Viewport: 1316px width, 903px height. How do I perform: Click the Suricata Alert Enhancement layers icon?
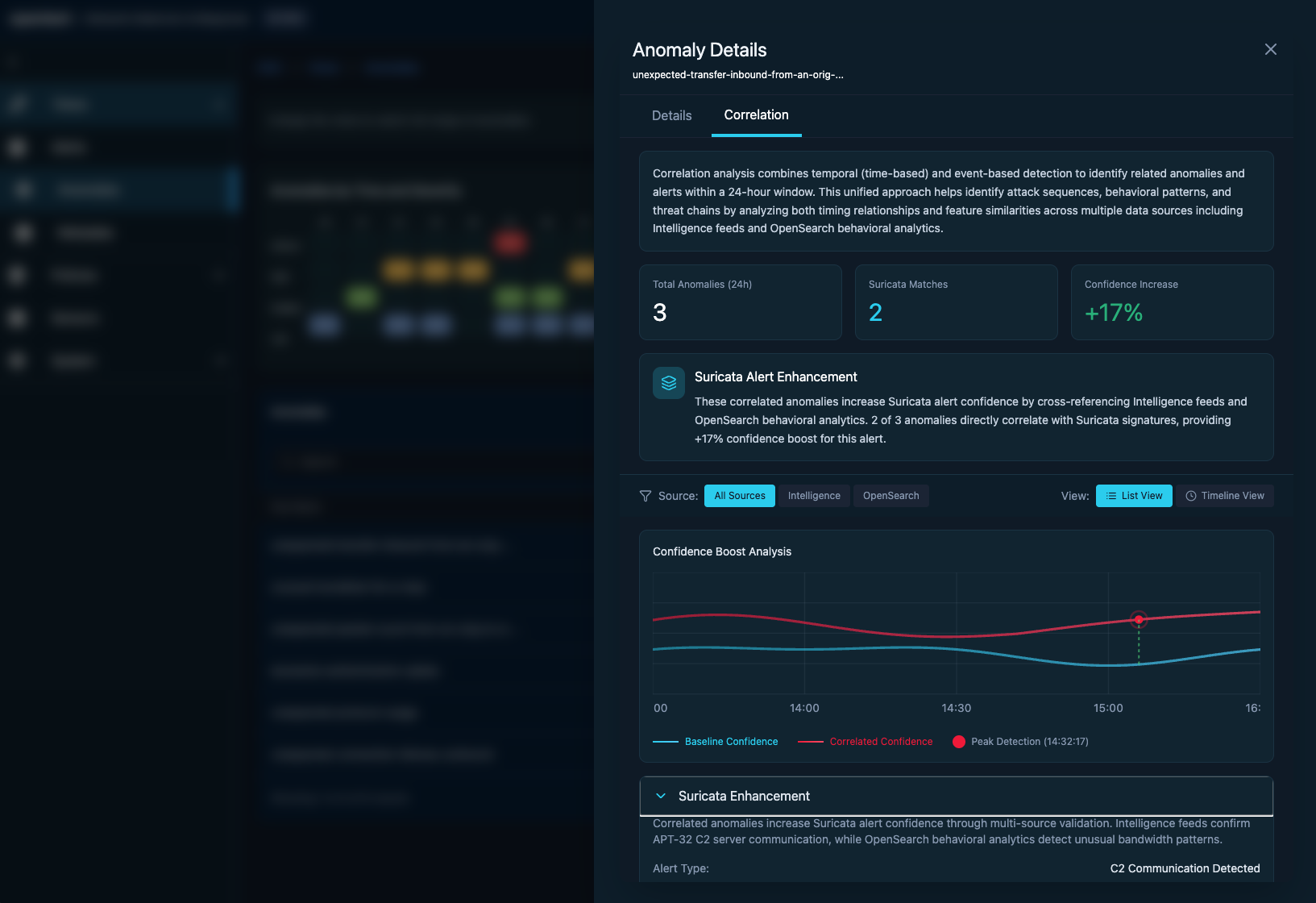(668, 383)
